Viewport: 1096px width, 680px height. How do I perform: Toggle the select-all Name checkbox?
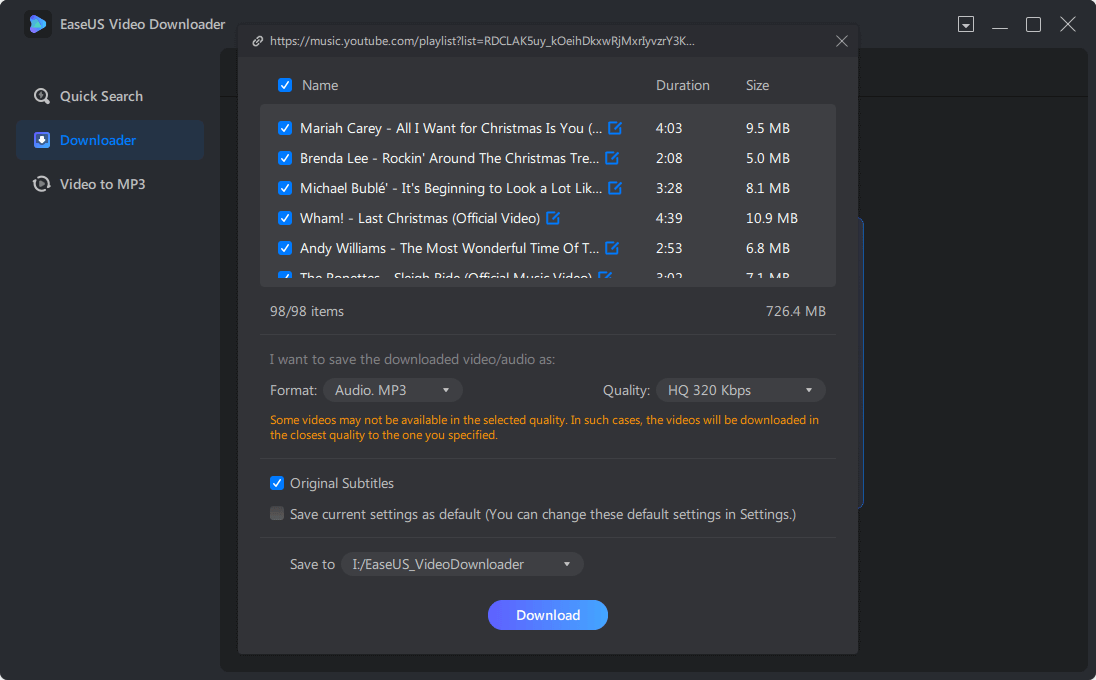coord(285,85)
